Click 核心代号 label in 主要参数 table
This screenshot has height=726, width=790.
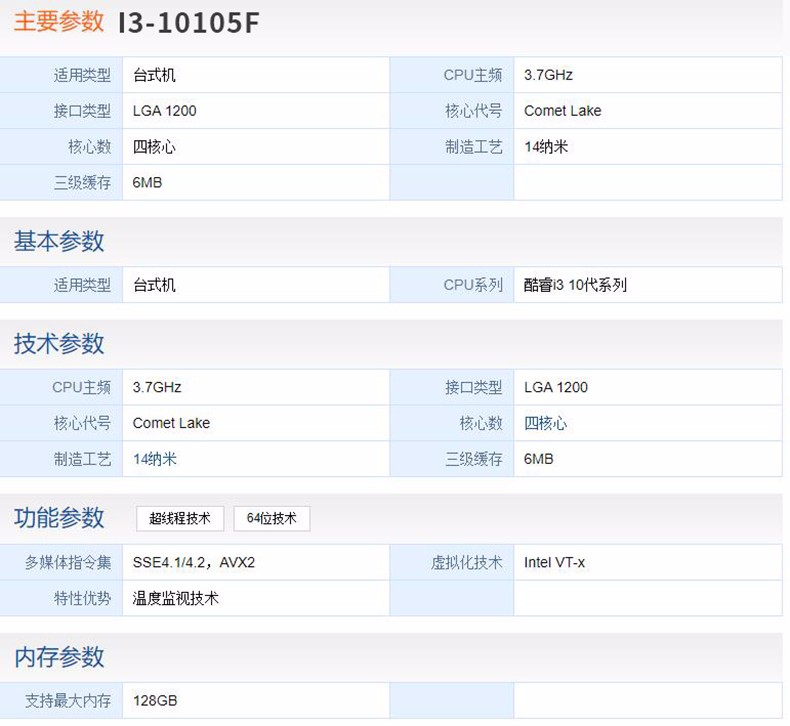point(474,111)
